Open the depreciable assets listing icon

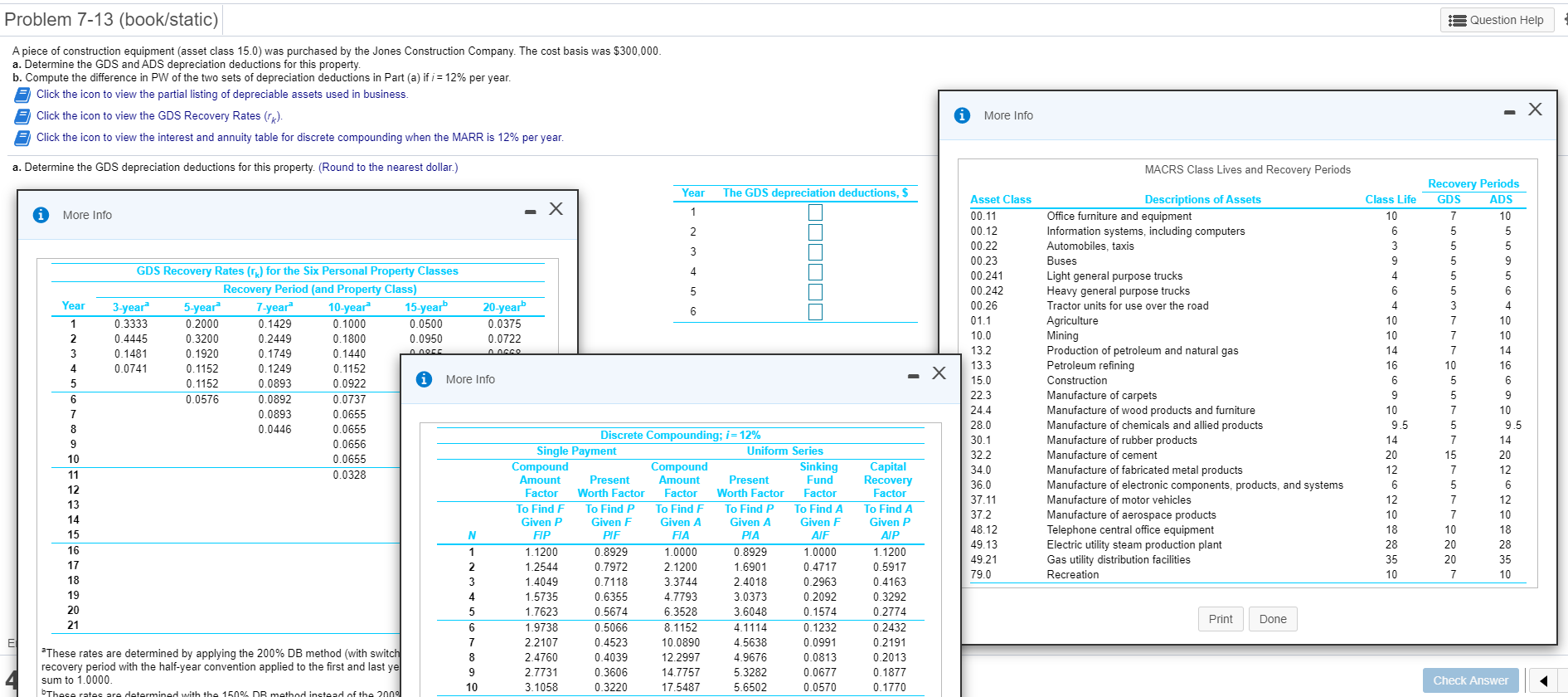(x=22, y=95)
